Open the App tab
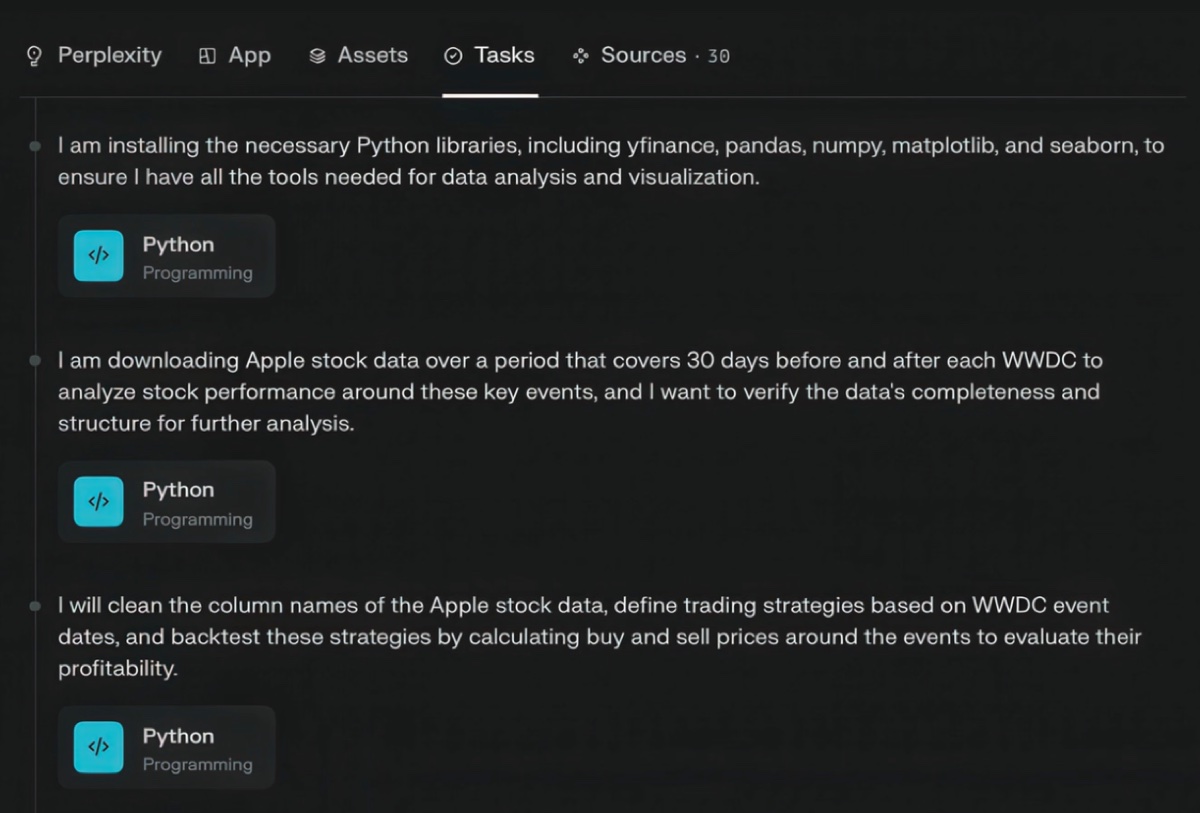This screenshot has width=1200, height=813. [249, 55]
